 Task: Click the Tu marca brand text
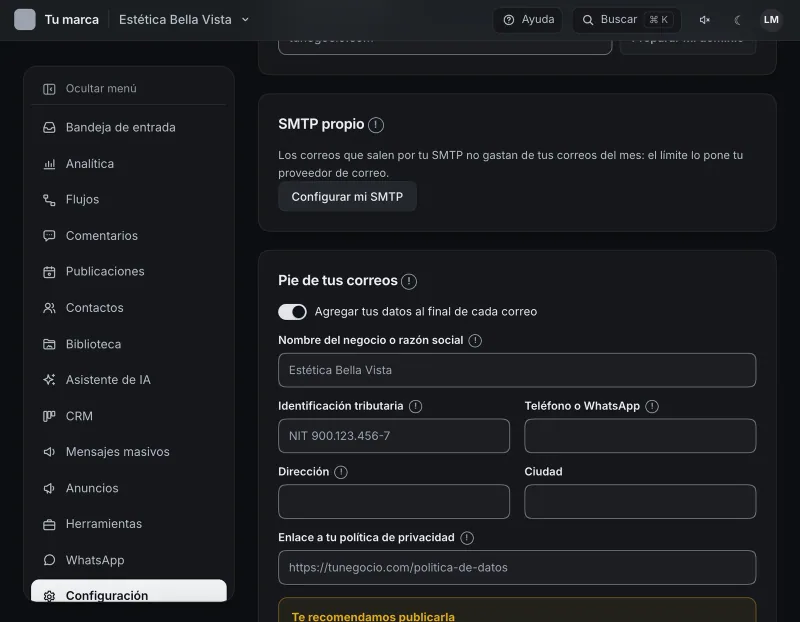(71, 19)
